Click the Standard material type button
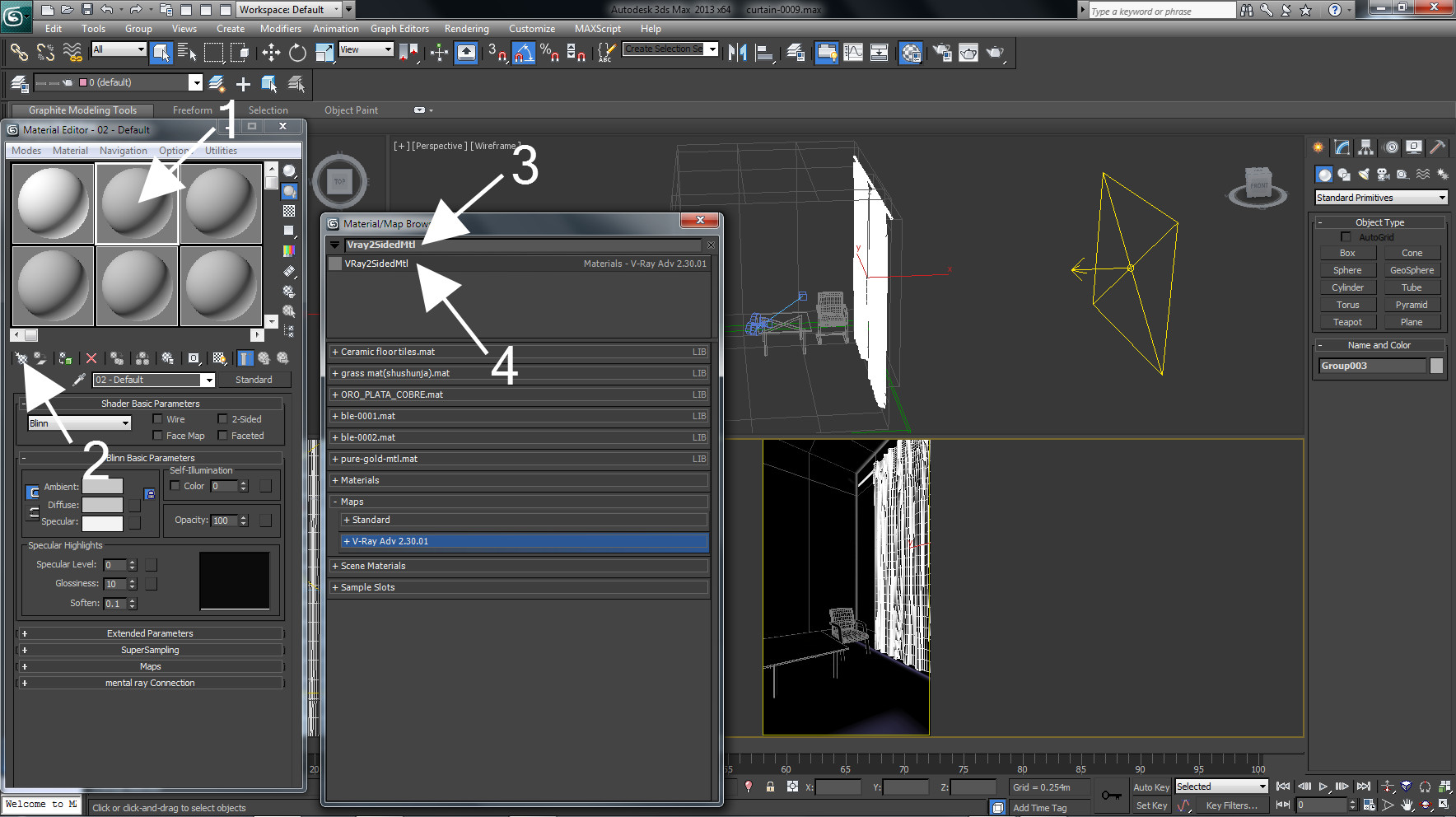Image resolution: width=1456 pixels, height=817 pixels. click(254, 380)
